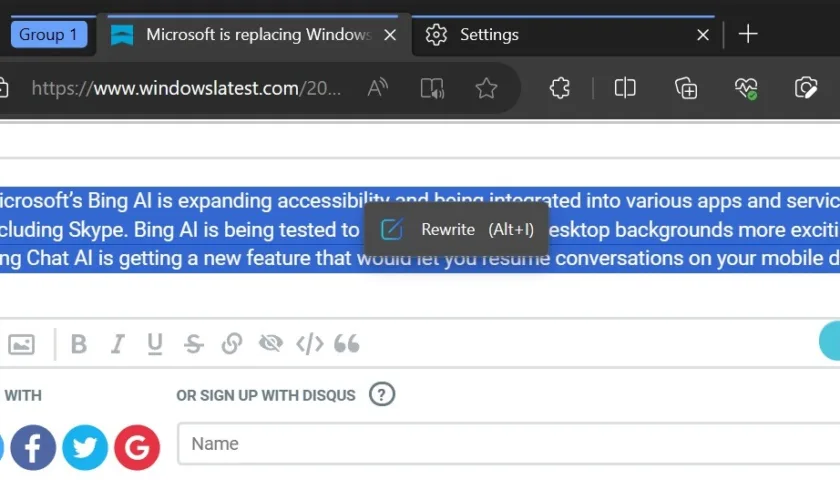Click highlighted text "conversations on your mobile"
Viewport: 840px width, 500px height.
tap(685, 258)
